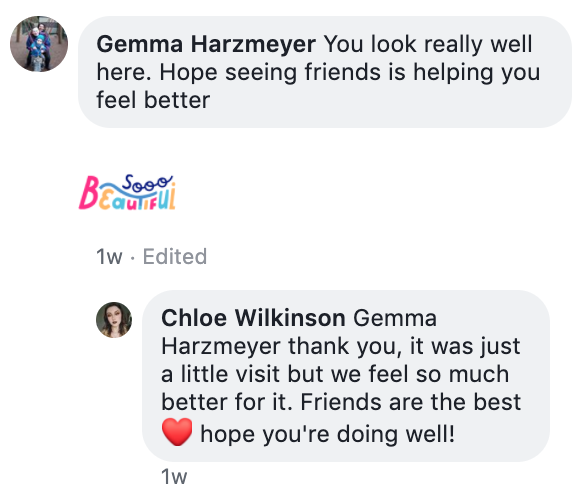Click Chloe Wilkinson's name in the reply

(x=253, y=318)
